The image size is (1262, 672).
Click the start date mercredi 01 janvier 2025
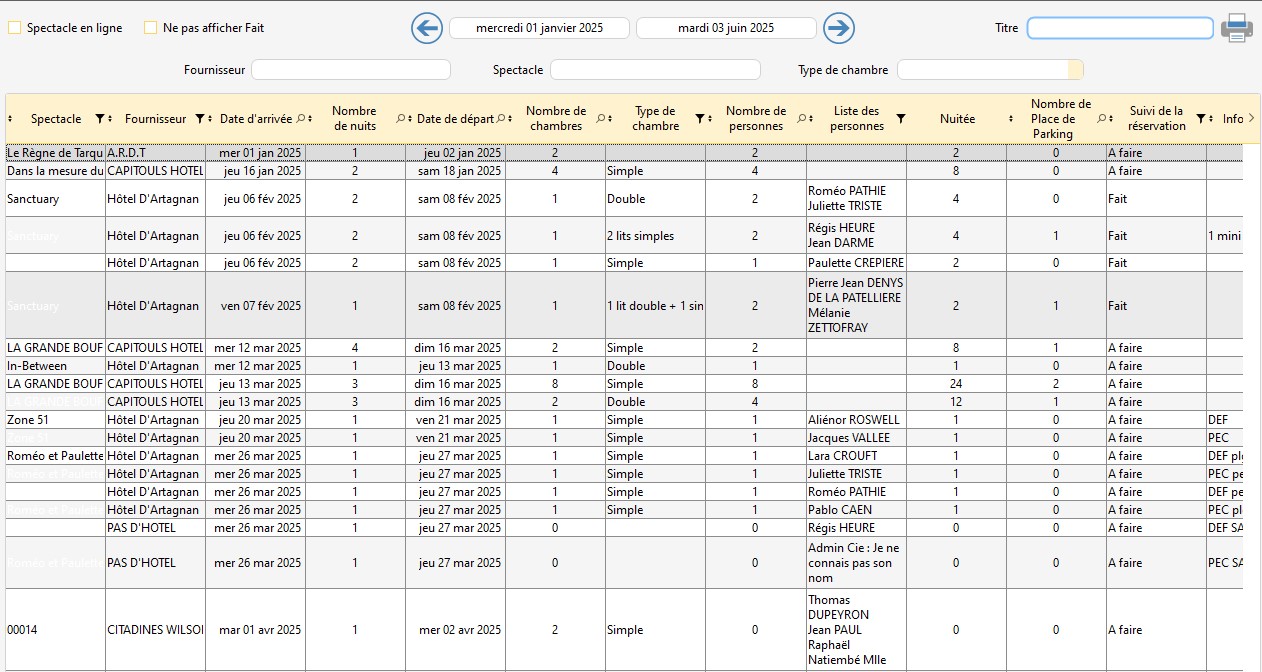(x=539, y=28)
